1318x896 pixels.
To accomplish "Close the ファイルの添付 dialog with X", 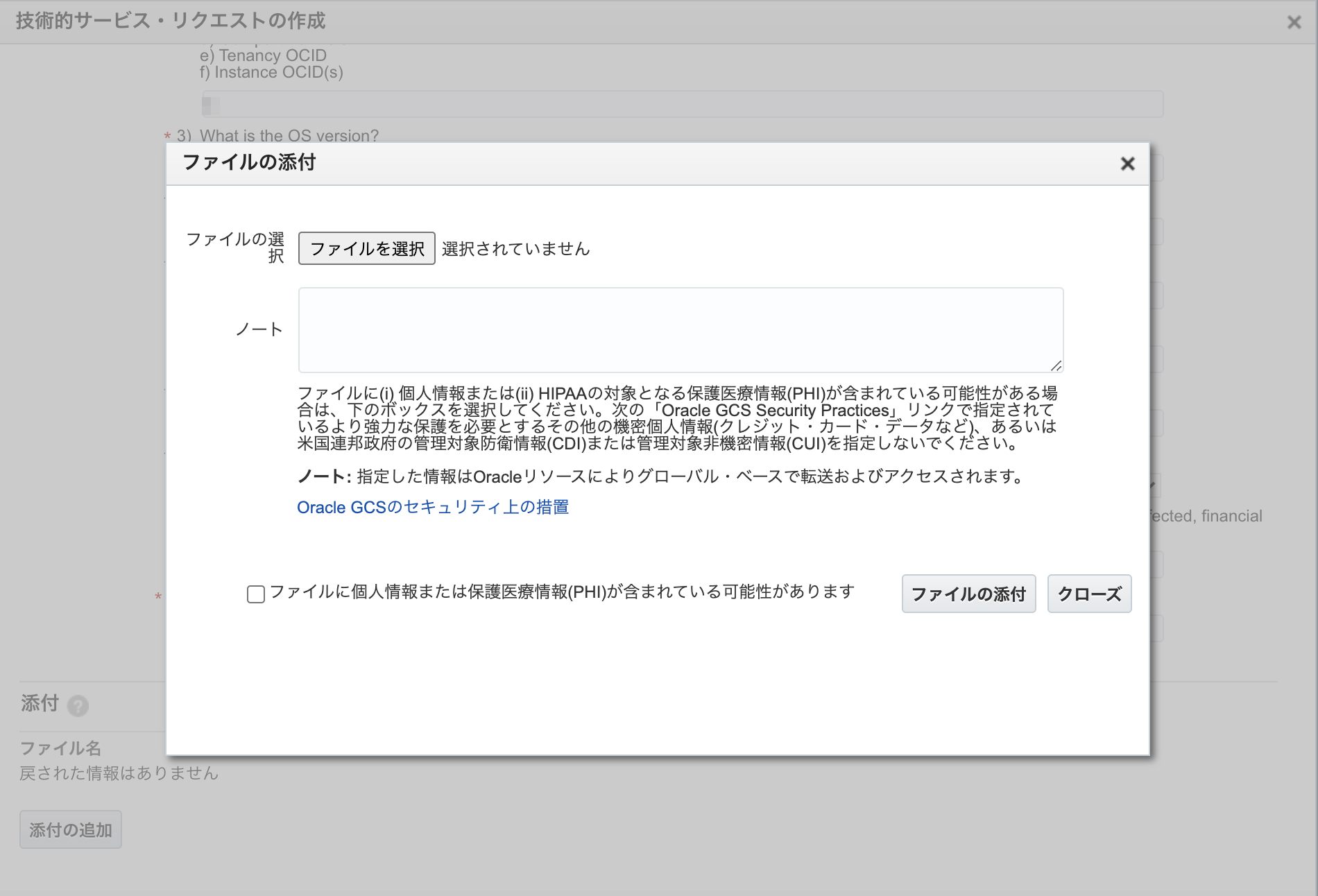I will [1127, 164].
